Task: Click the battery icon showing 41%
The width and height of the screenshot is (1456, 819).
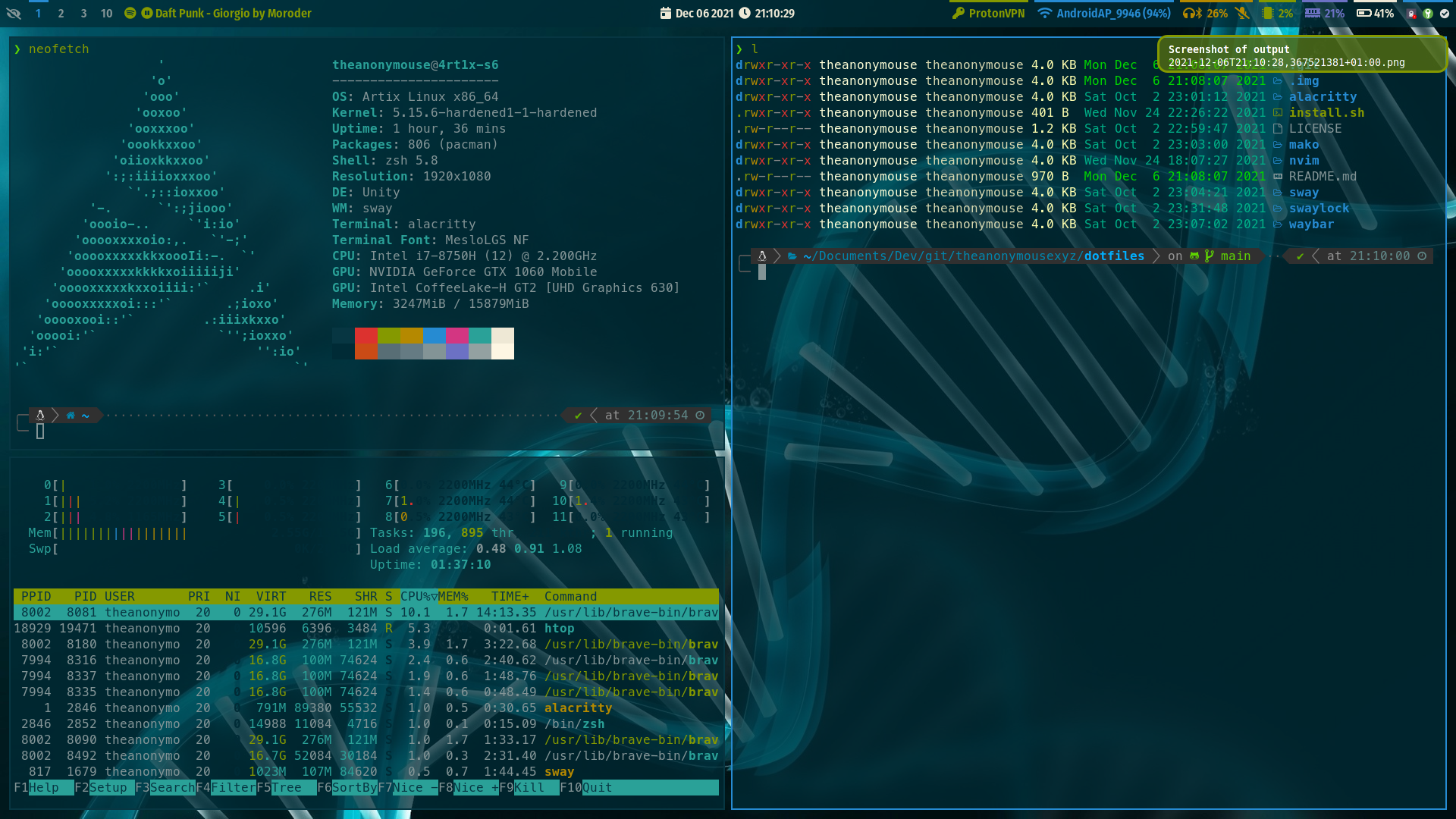Action: 1363,13
